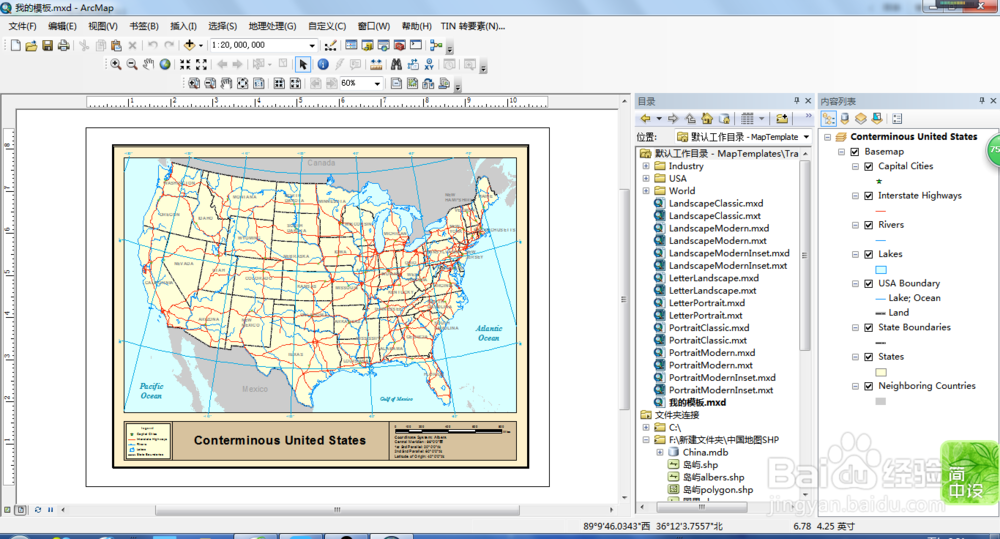
Task: Expand the USA folder in catalog
Action: [646, 179]
